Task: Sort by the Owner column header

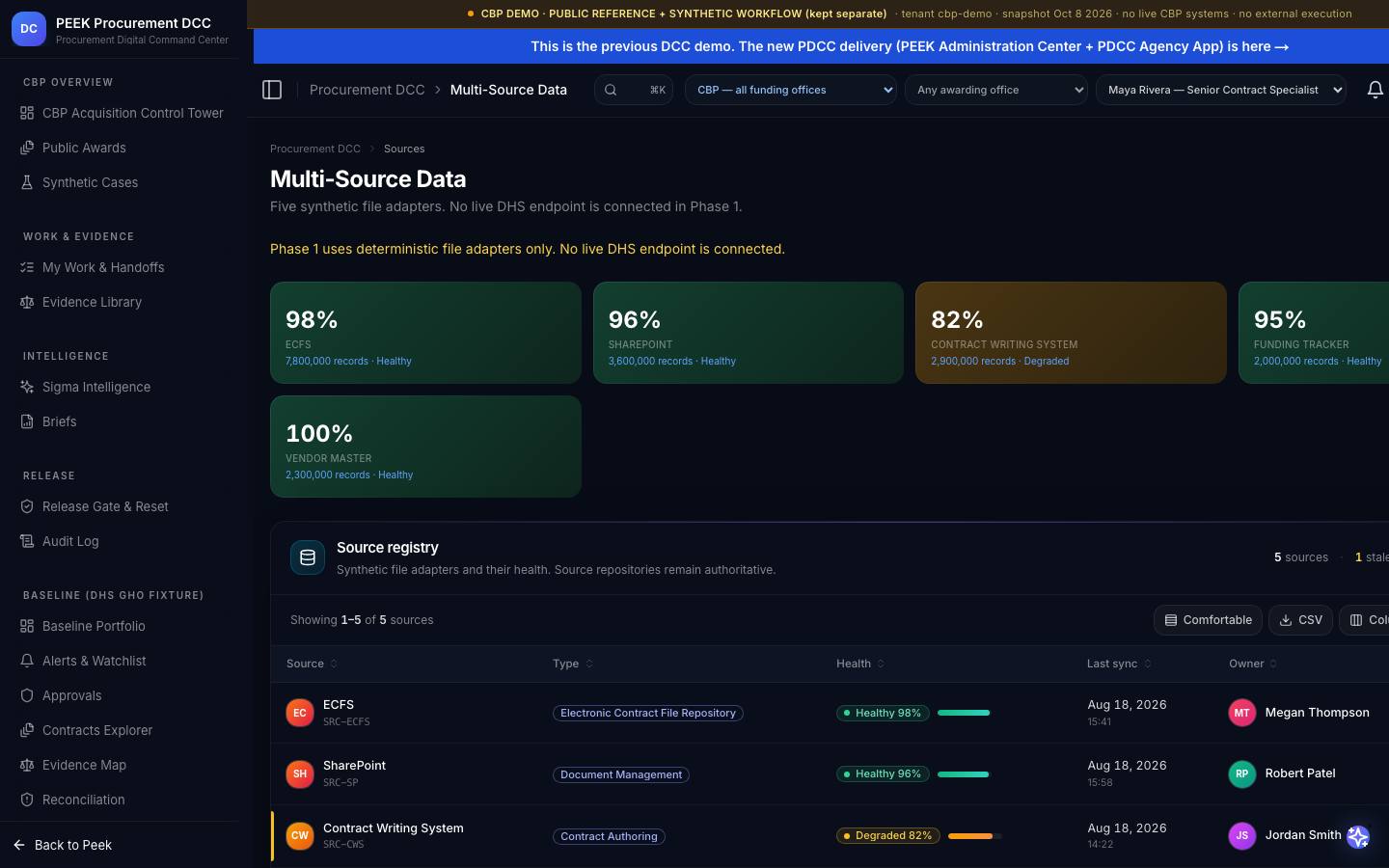Action: pos(1253,664)
